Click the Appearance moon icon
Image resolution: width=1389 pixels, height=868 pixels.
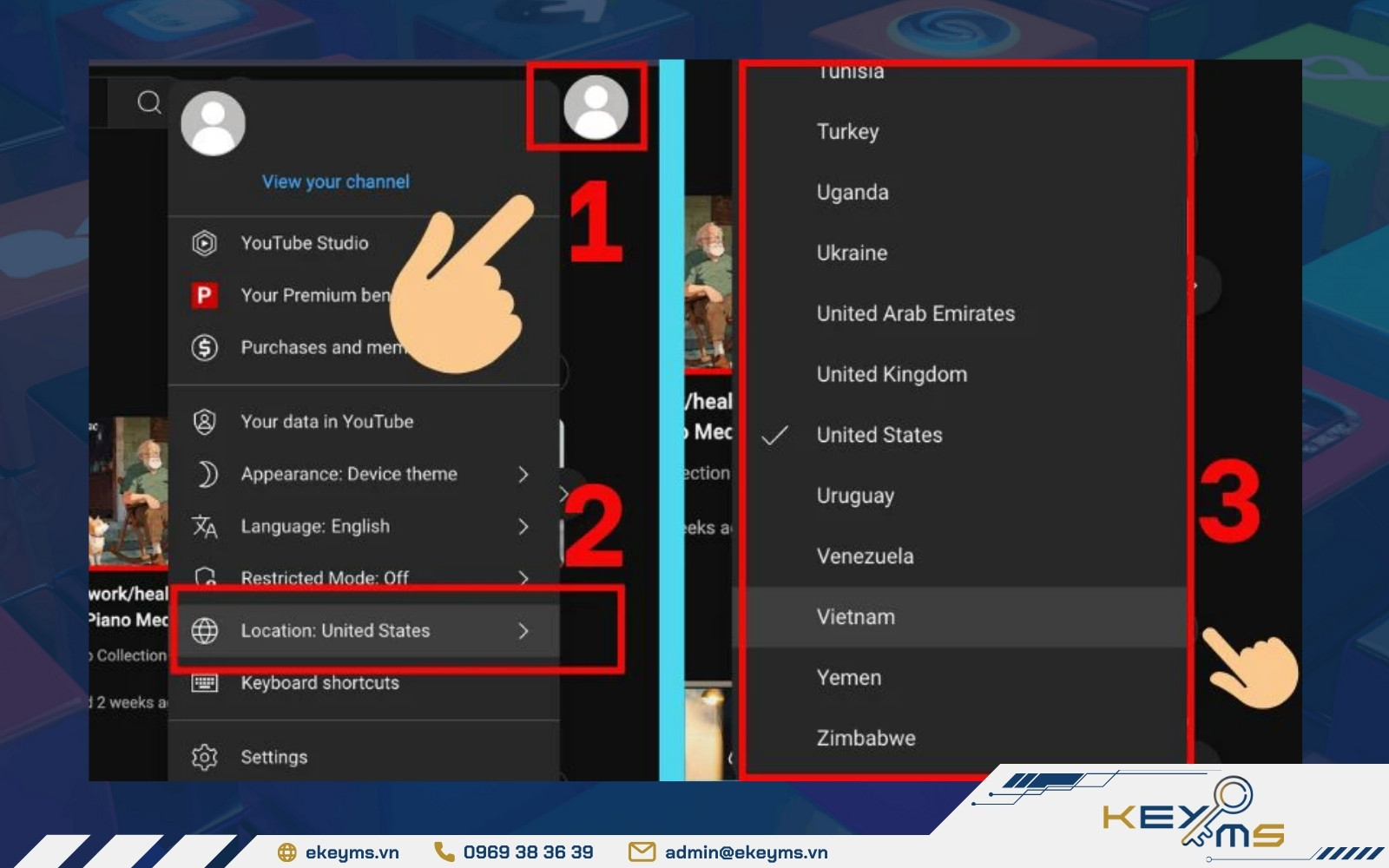(x=206, y=474)
